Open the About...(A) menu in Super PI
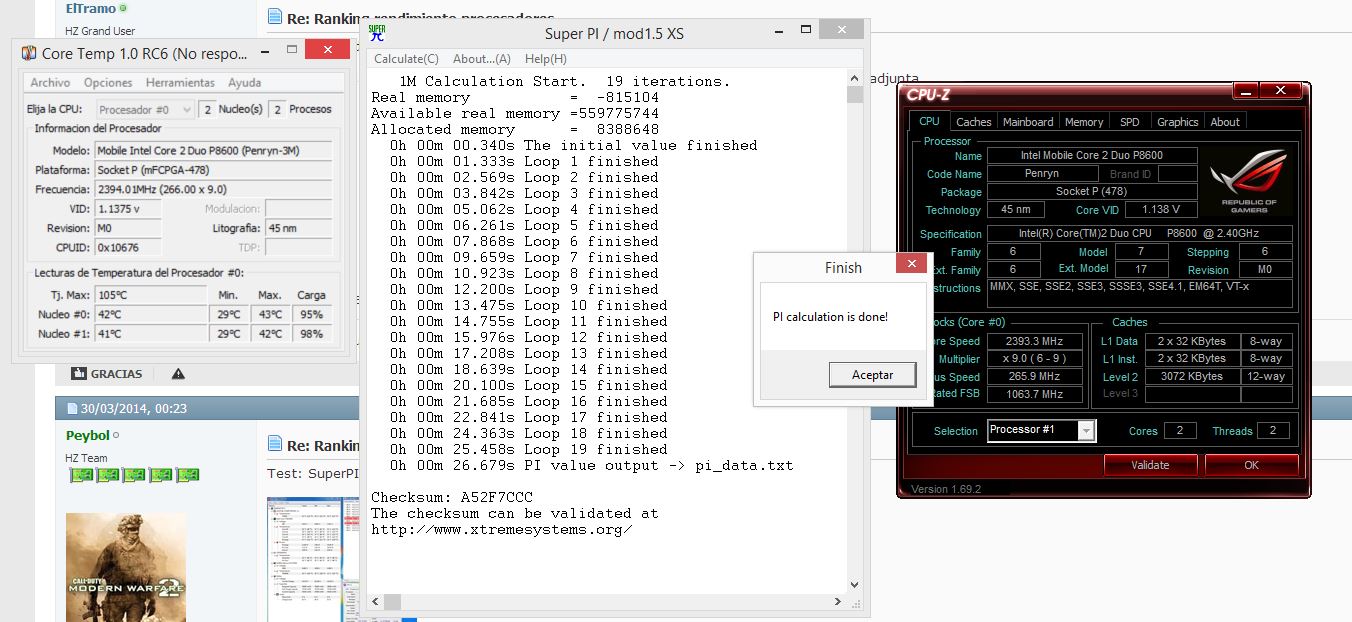 click(482, 59)
